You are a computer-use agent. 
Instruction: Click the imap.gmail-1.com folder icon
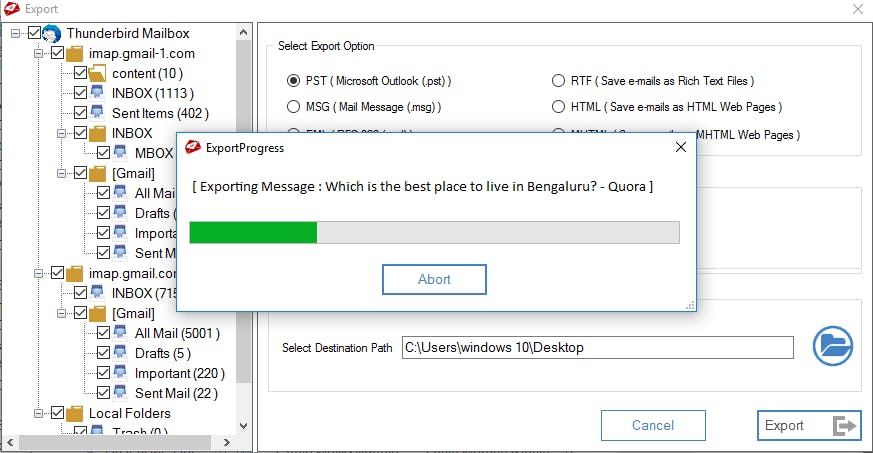pyautogui.click(x=75, y=54)
